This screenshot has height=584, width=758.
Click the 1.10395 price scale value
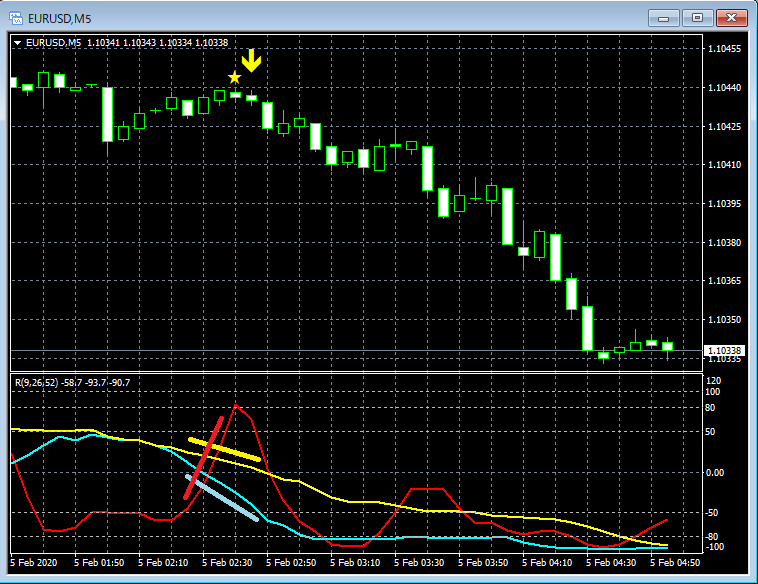(724, 204)
